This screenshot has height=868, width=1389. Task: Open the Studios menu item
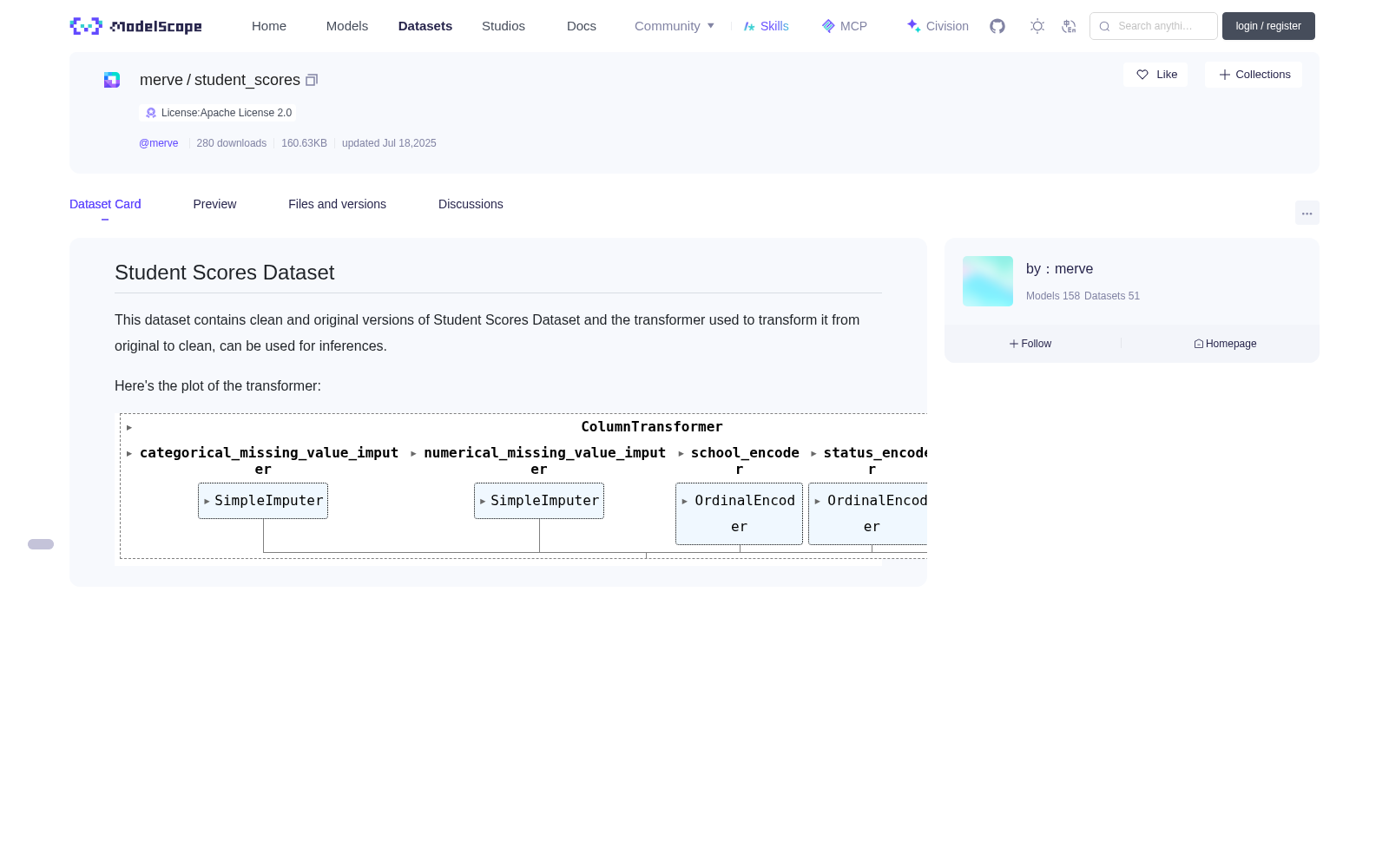coord(504,26)
